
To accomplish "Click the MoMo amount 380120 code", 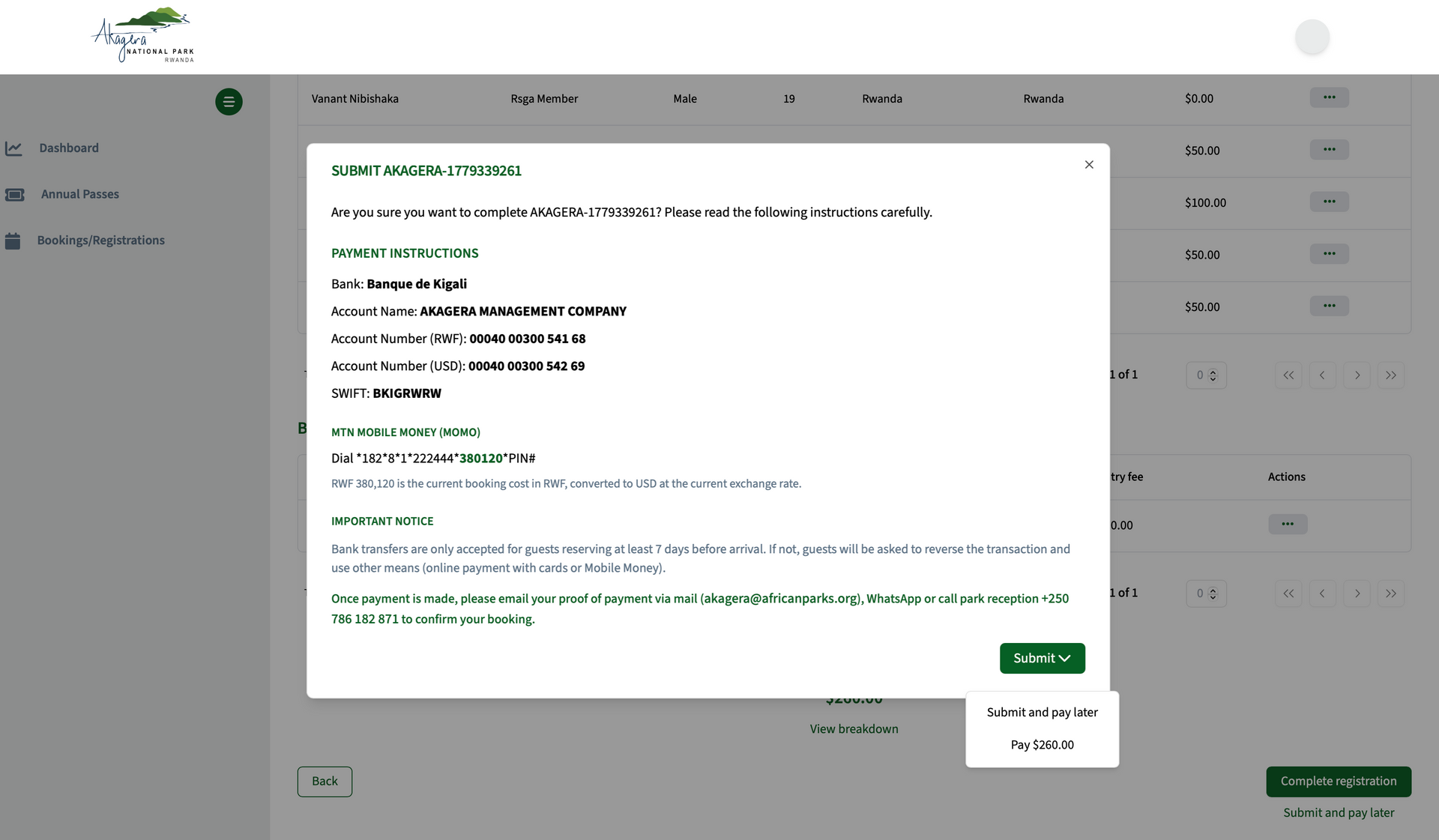I will 480,459.
